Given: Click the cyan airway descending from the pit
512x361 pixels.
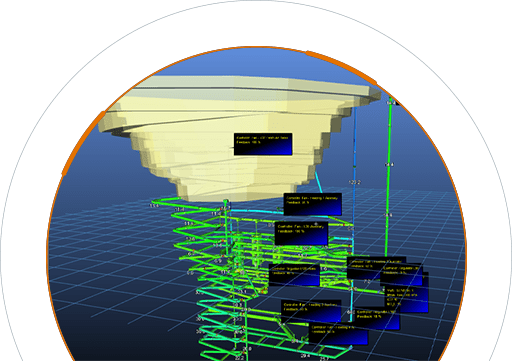Looking at the screenshot, I should tap(318, 183).
